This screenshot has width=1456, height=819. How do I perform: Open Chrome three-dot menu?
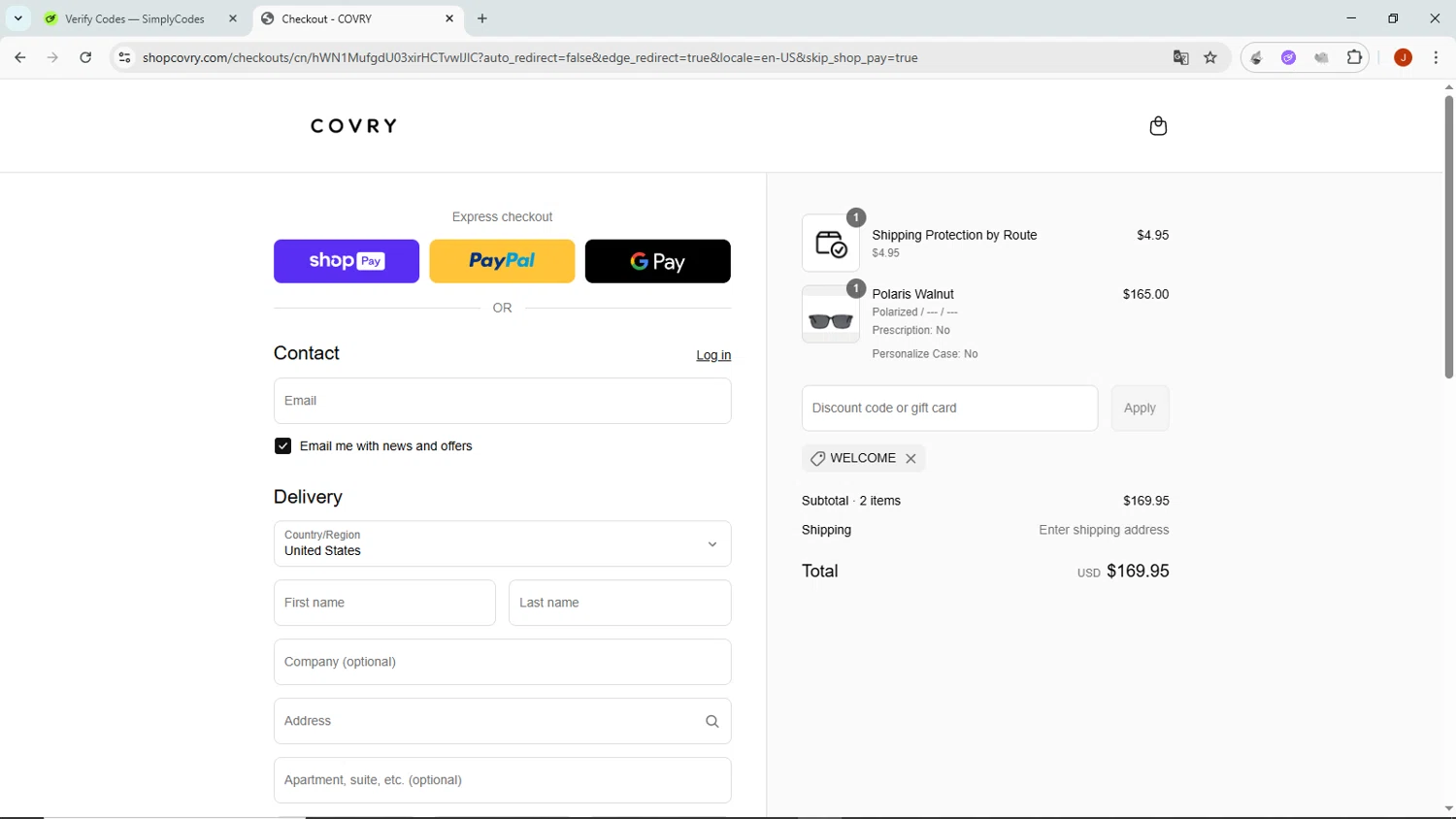point(1436,57)
